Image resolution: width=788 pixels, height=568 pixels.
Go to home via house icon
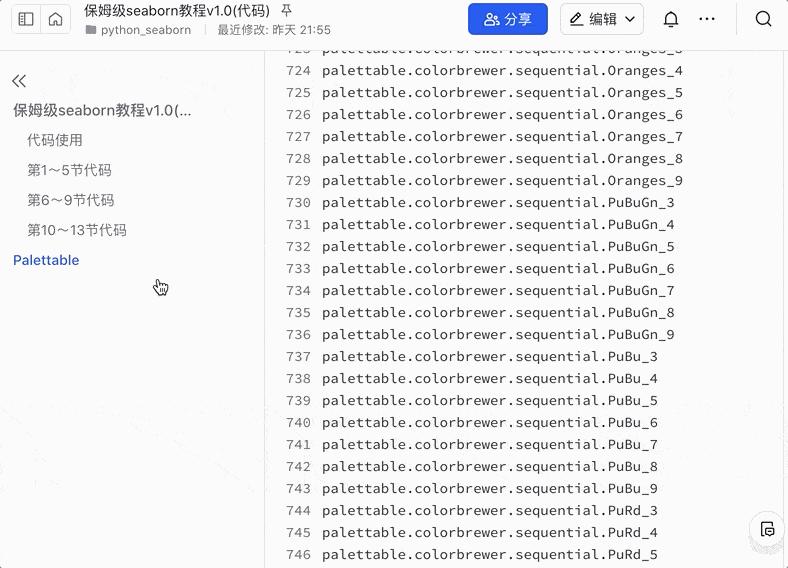(x=55, y=19)
